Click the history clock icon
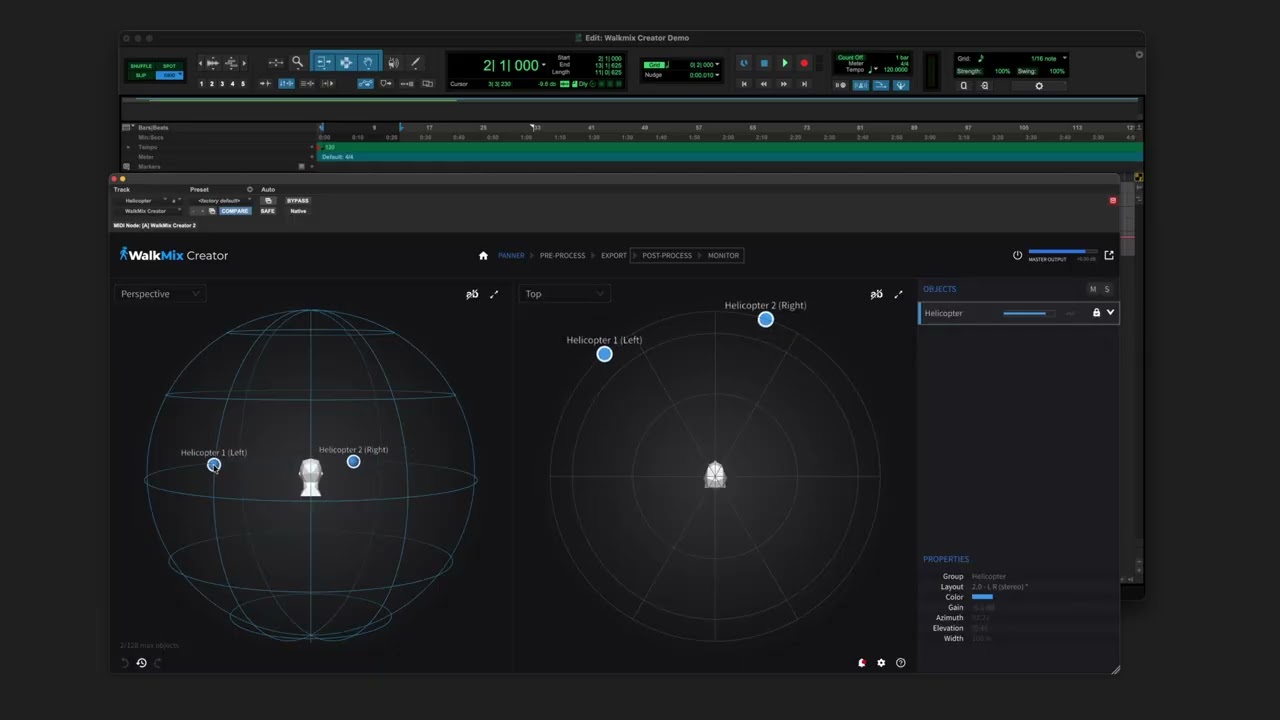The image size is (1280, 720). point(141,663)
